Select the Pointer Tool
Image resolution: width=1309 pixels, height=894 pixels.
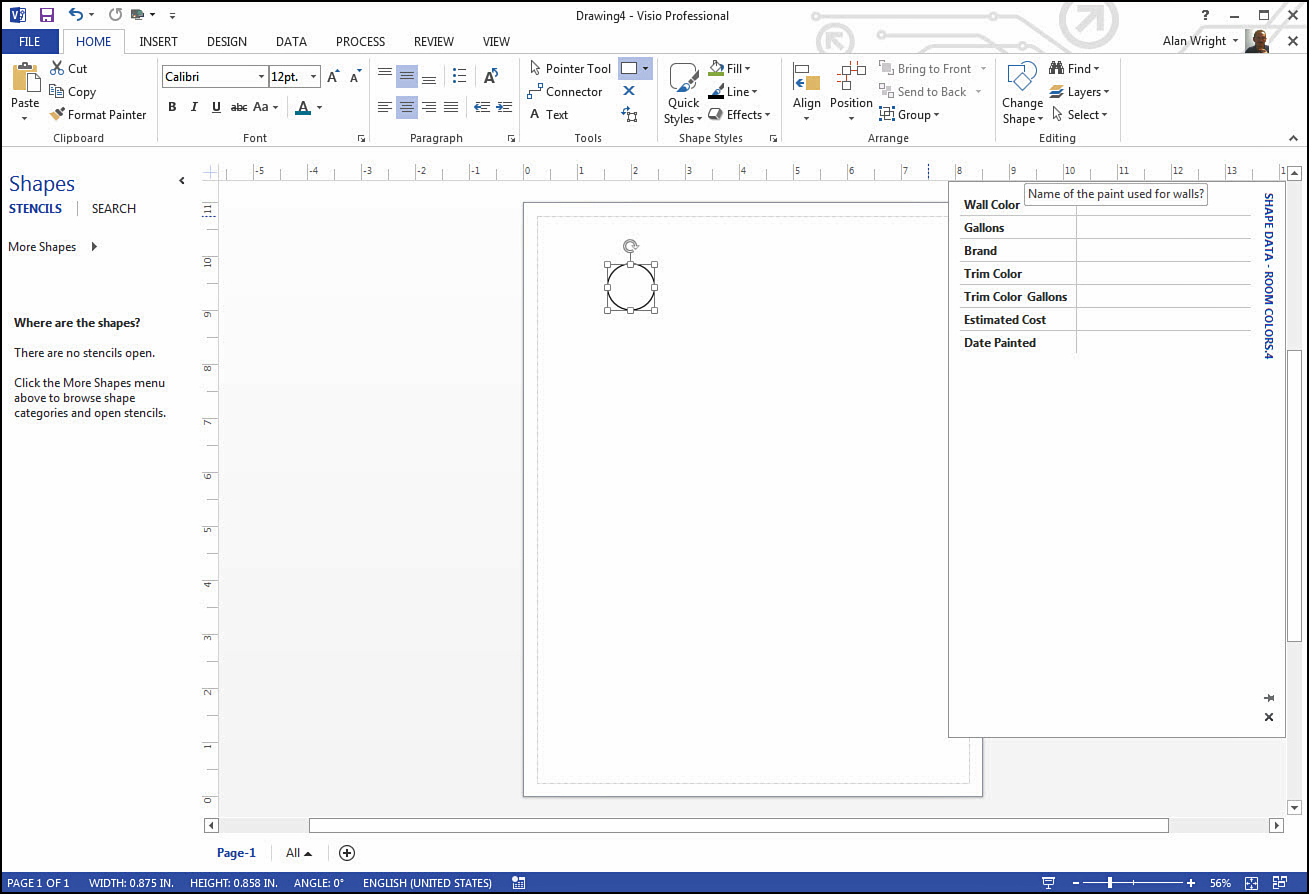click(x=569, y=69)
